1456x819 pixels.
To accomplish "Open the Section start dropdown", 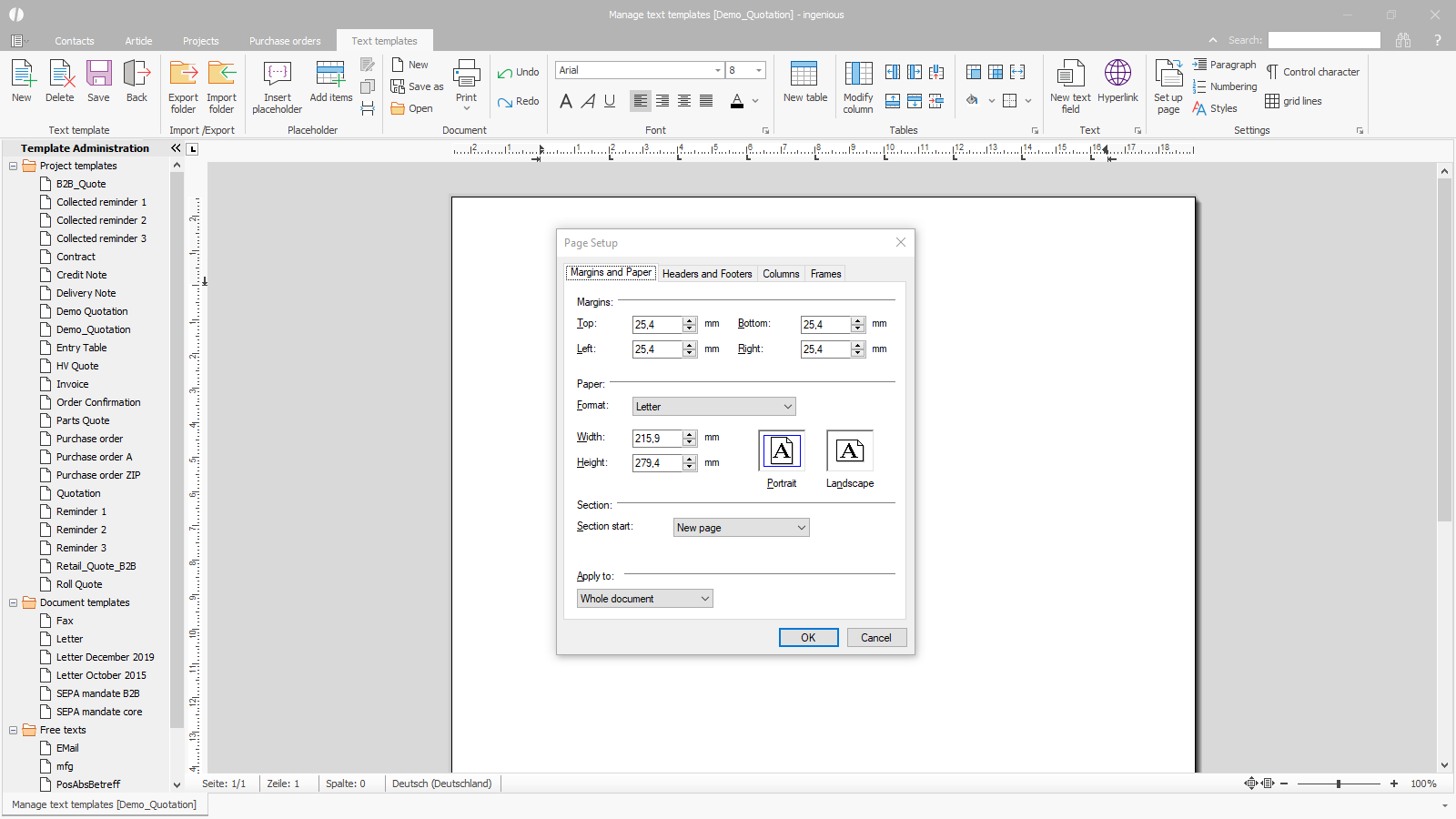I will [741, 528].
